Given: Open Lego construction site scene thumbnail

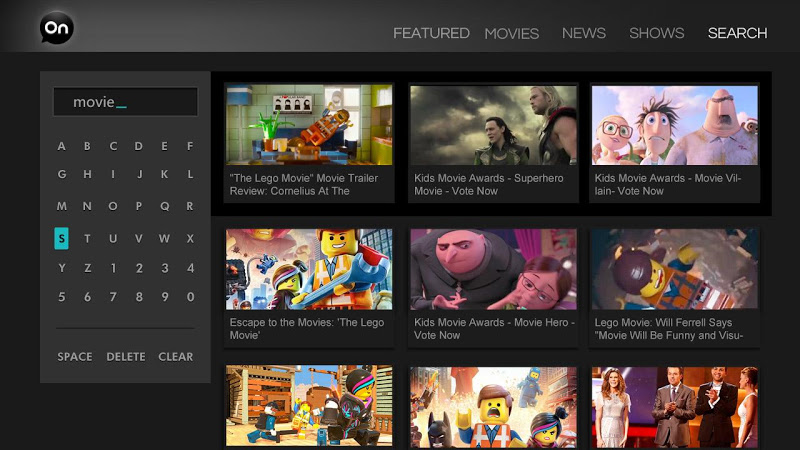Looking at the screenshot, I should 309,406.
